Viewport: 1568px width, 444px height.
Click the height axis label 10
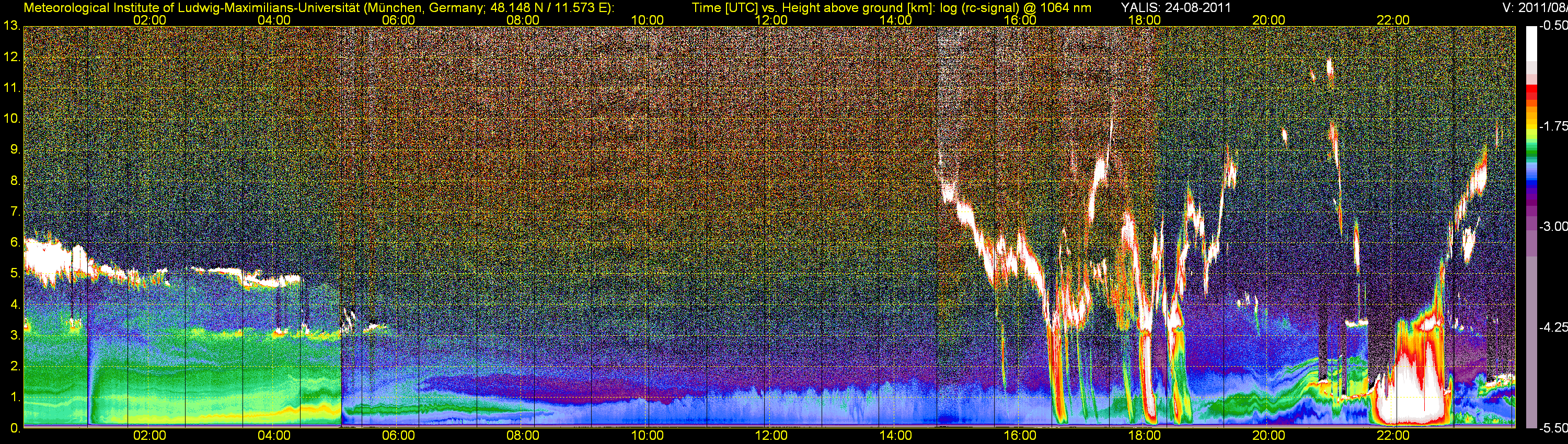[x=11, y=119]
